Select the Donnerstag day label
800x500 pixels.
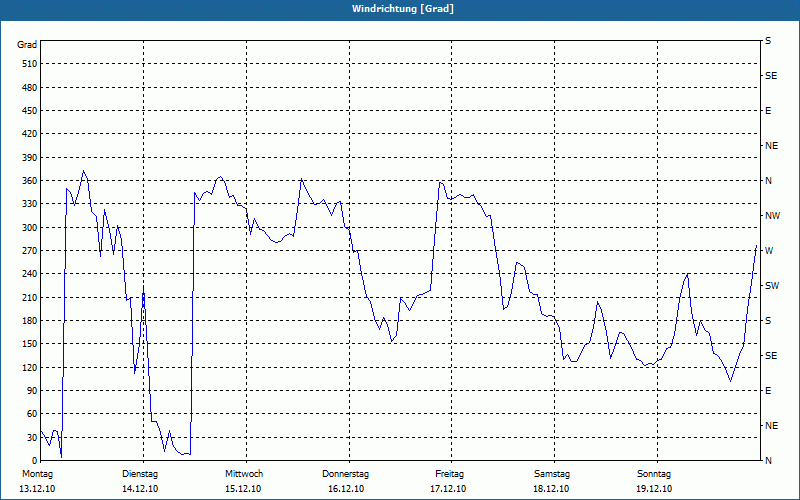click(345, 474)
